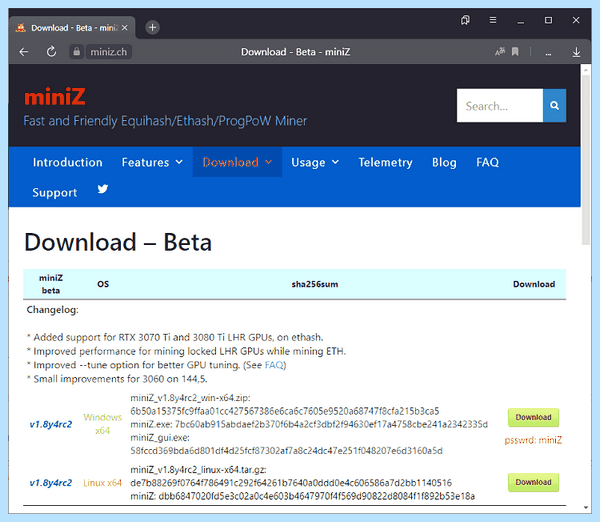Focus the Search... input box

coord(500,106)
